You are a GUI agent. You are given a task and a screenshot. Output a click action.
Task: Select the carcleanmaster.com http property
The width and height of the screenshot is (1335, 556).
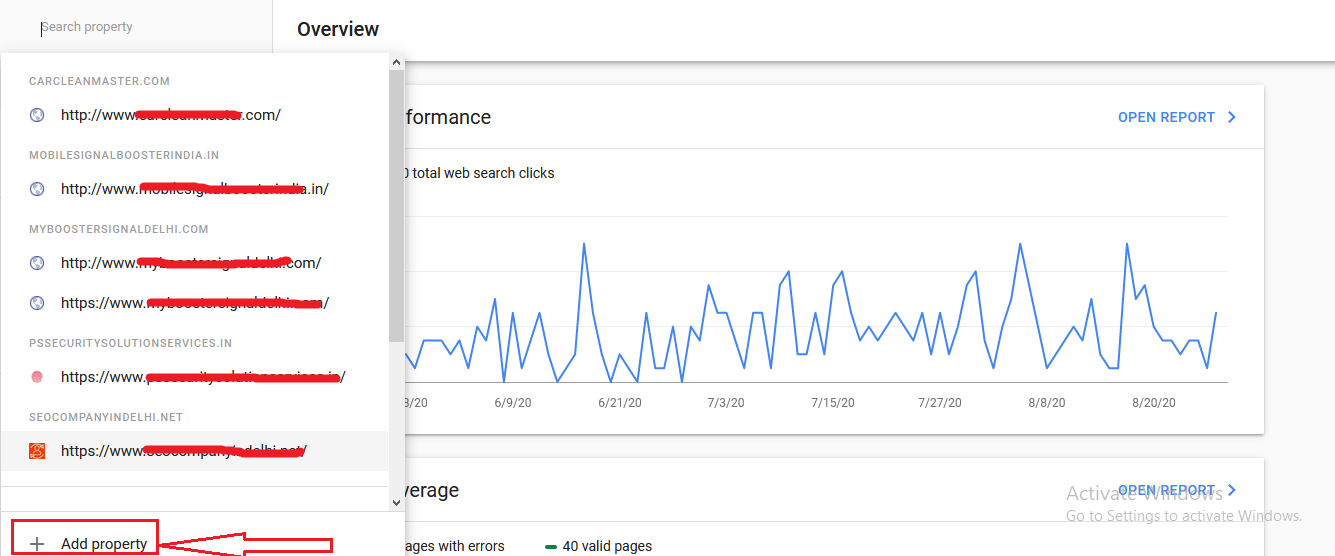[x=195, y=115]
